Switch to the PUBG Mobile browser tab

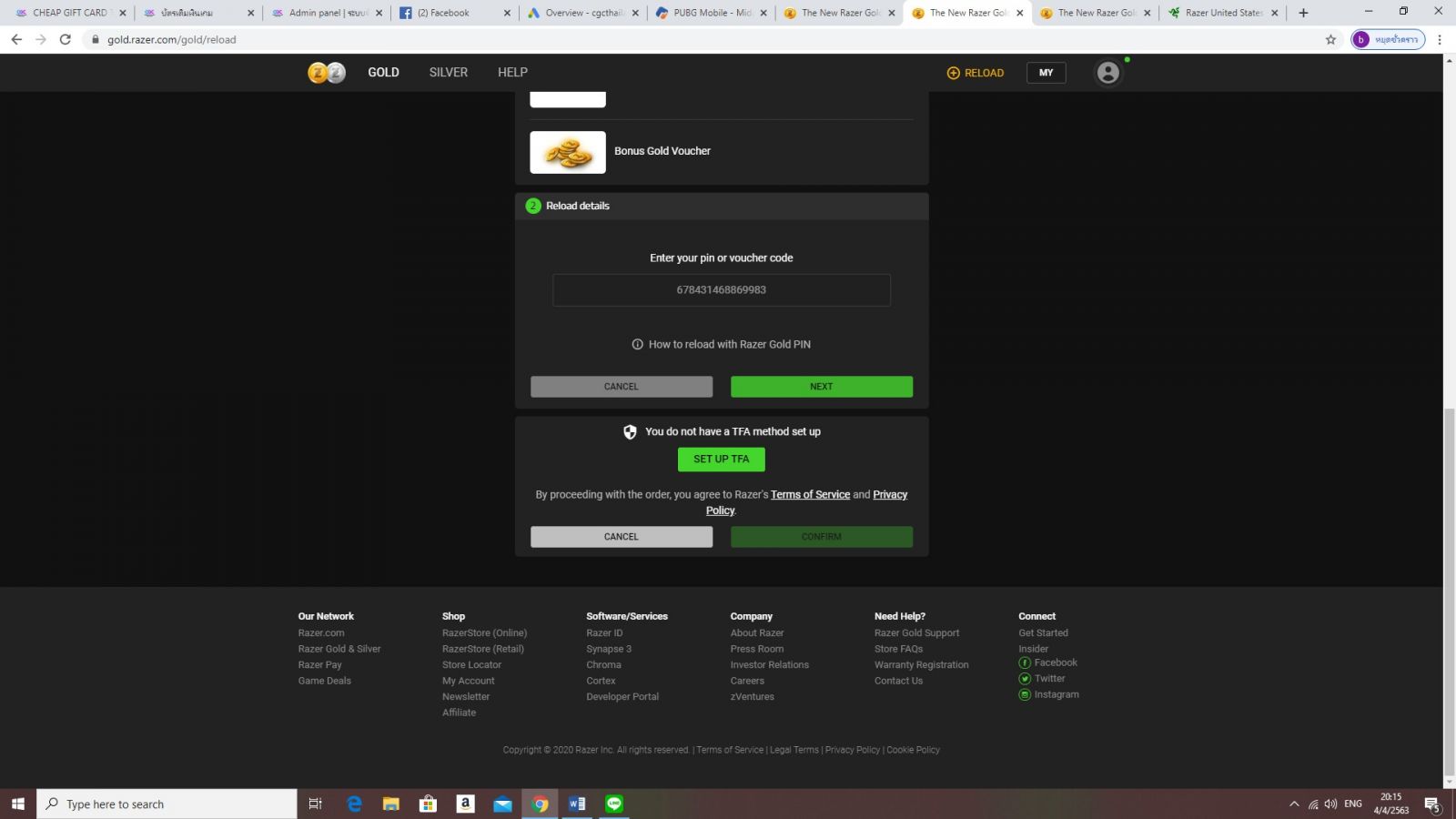pyautogui.click(x=712, y=13)
